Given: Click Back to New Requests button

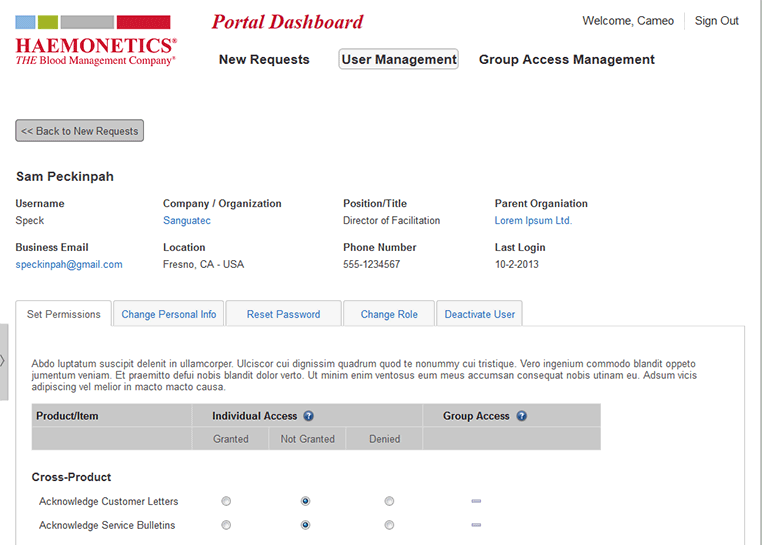Looking at the screenshot, I should [x=79, y=131].
